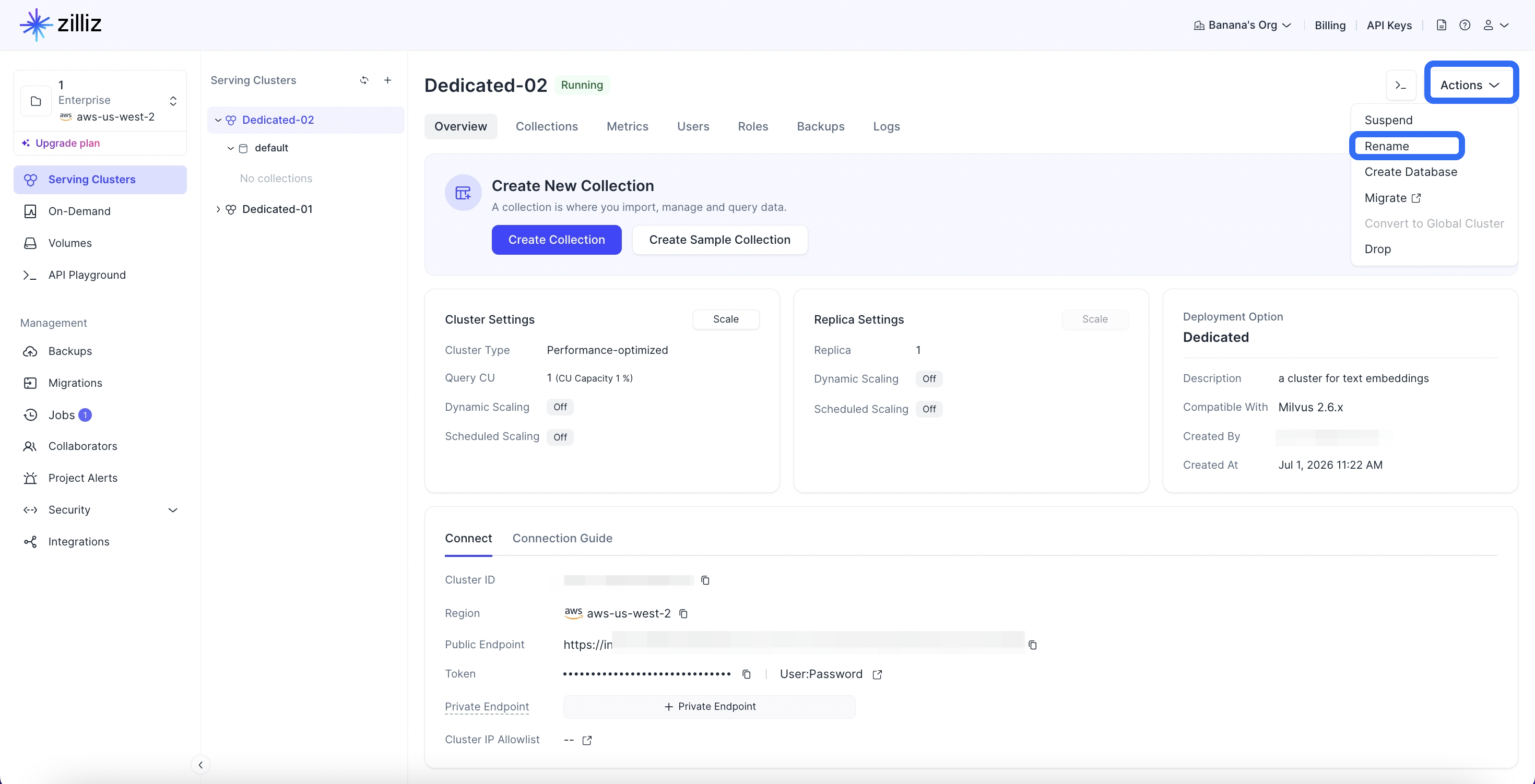
Task: Open the cluster terminal console icon
Action: click(x=1401, y=86)
